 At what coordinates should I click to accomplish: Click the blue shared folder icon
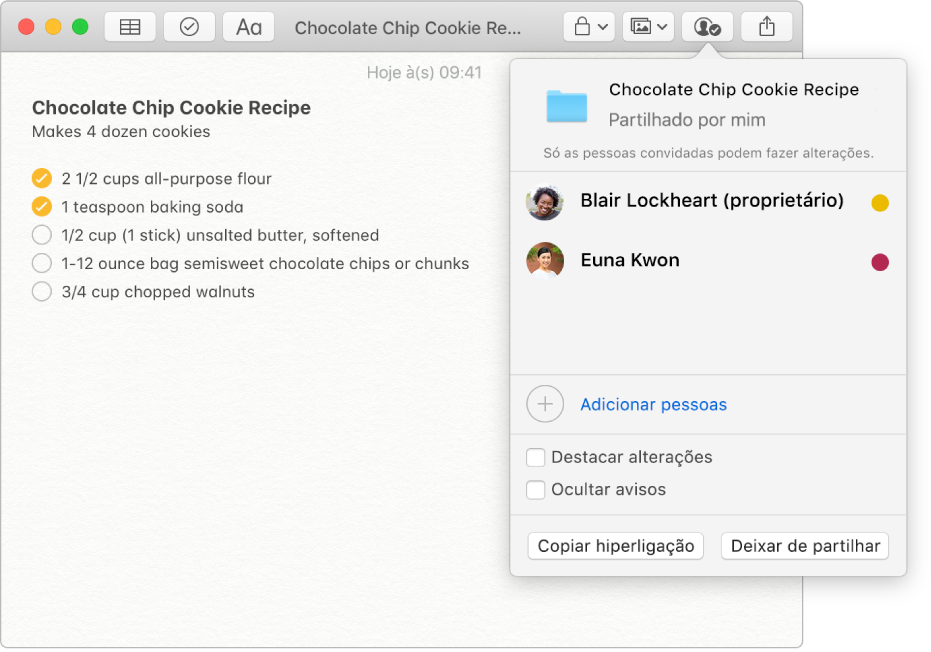point(567,105)
